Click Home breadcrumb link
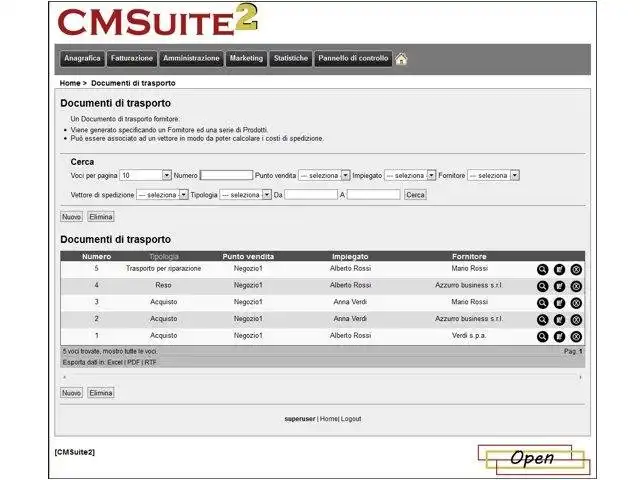The image size is (640, 480). point(70,83)
